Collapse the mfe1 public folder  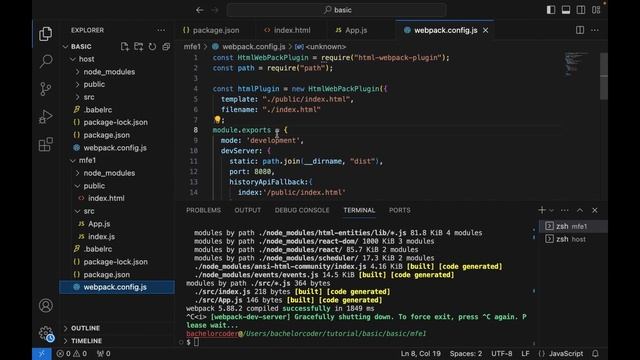[x=78, y=186]
